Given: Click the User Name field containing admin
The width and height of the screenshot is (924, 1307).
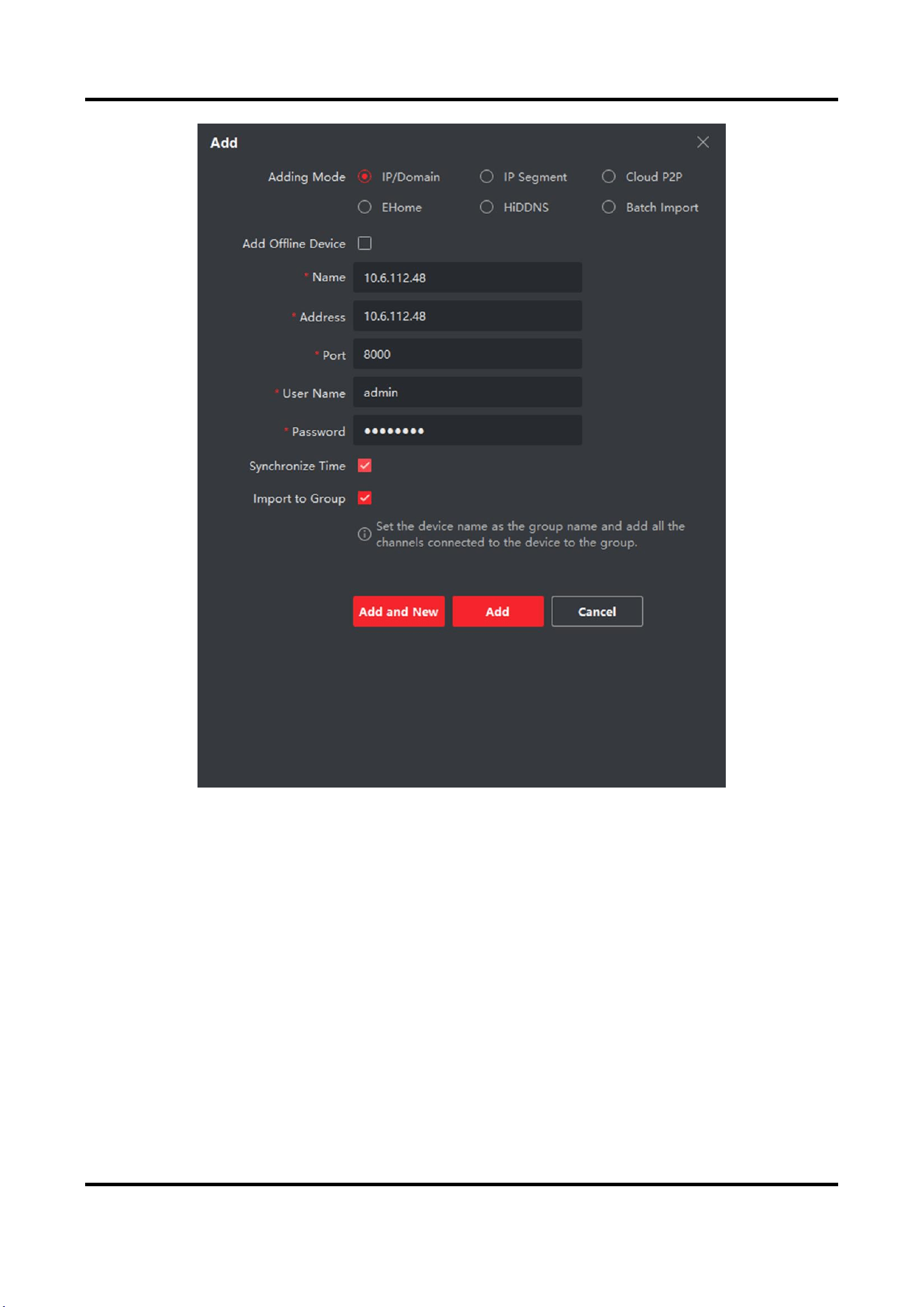Looking at the screenshot, I should pos(468,392).
